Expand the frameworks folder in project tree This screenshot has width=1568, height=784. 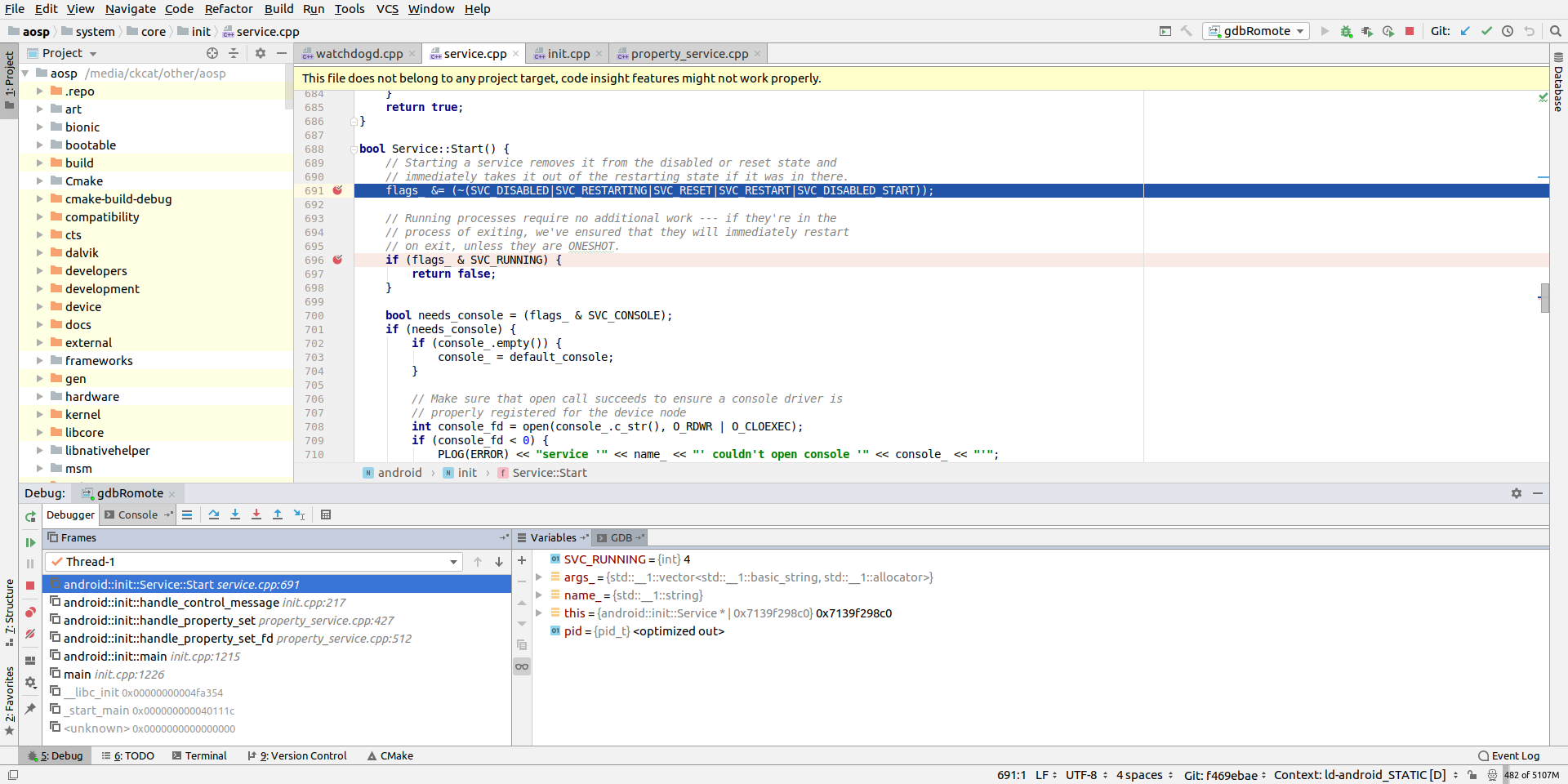click(x=39, y=361)
